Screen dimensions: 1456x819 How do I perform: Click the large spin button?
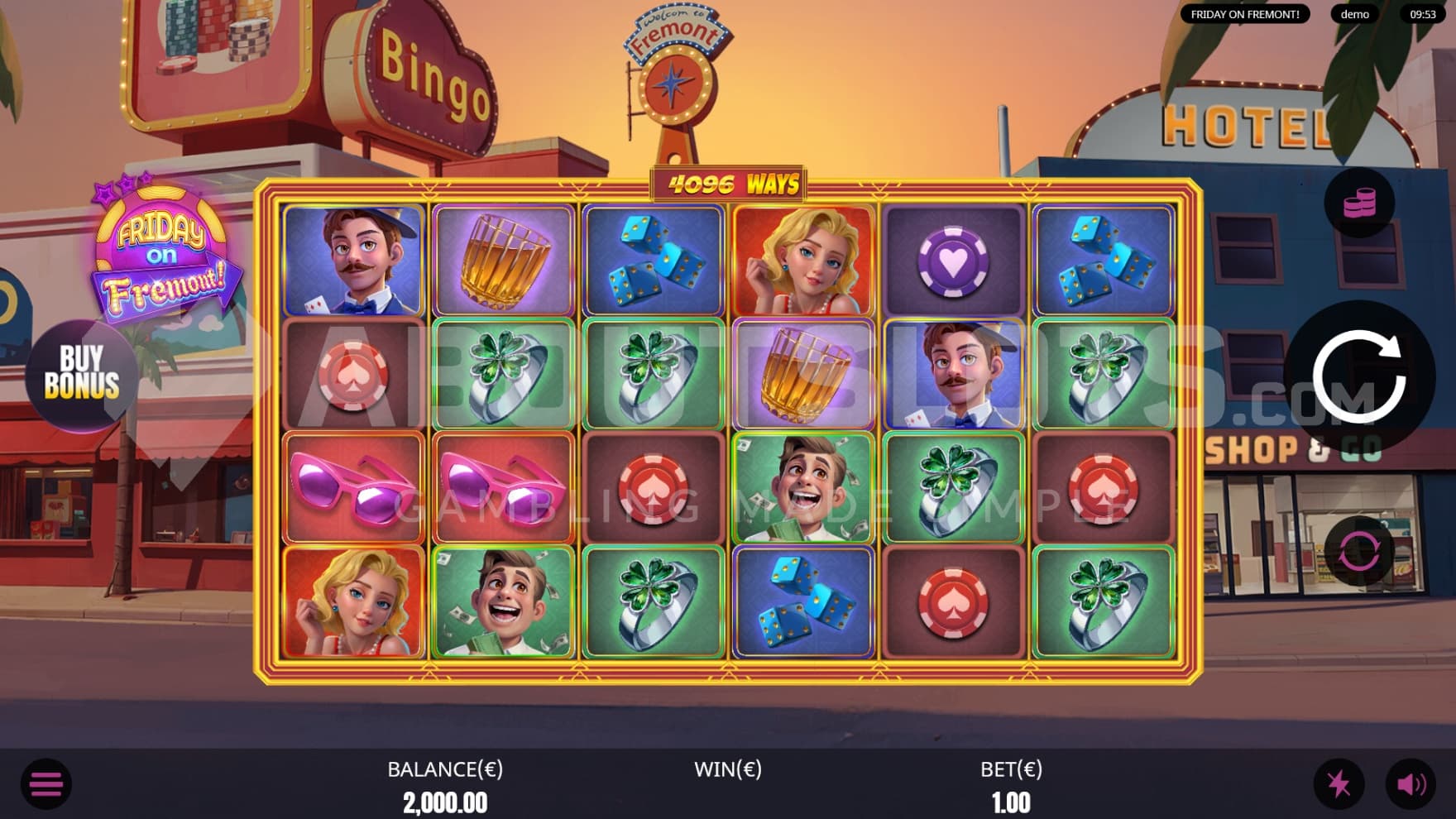(1359, 377)
